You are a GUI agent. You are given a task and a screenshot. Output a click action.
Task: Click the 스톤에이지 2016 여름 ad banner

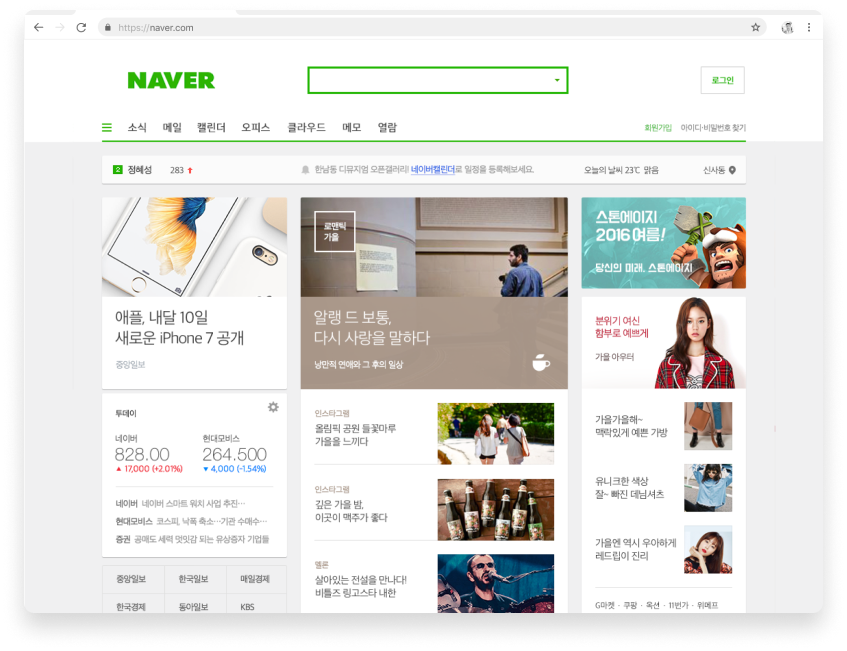663,243
